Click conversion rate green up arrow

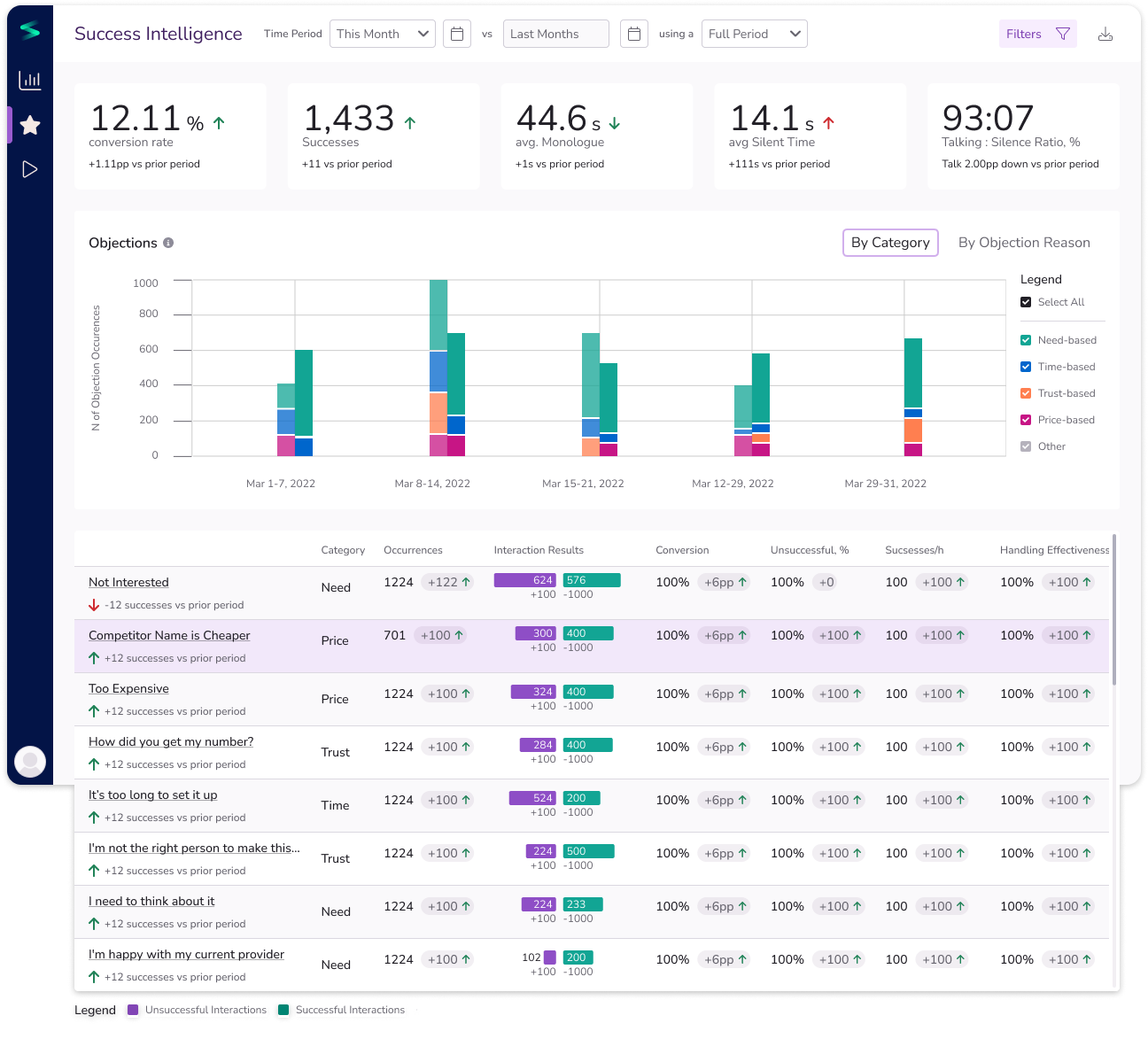tap(219, 123)
